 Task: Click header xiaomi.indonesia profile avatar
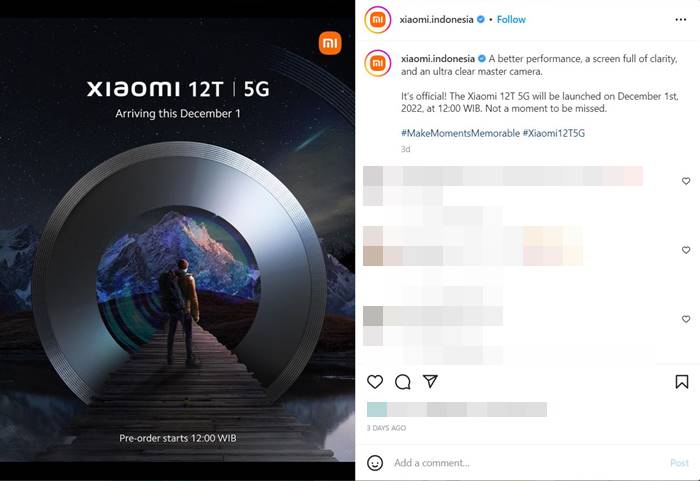pyautogui.click(x=378, y=20)
